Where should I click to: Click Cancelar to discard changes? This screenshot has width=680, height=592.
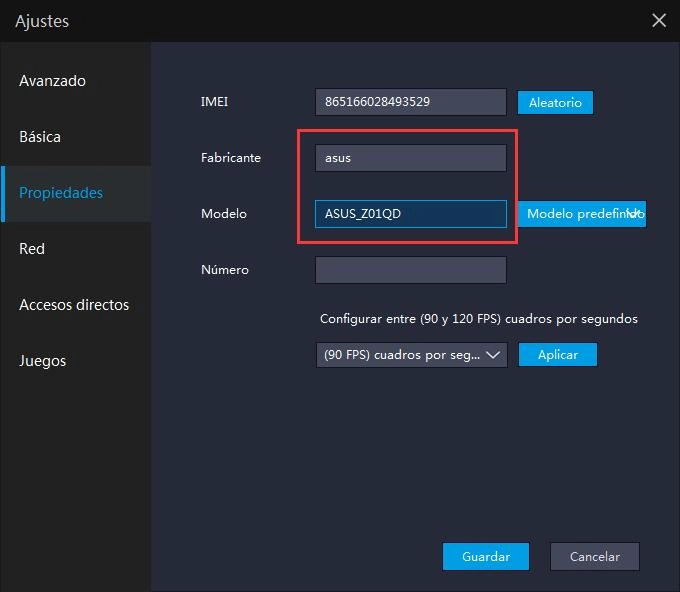pos(595,557)
